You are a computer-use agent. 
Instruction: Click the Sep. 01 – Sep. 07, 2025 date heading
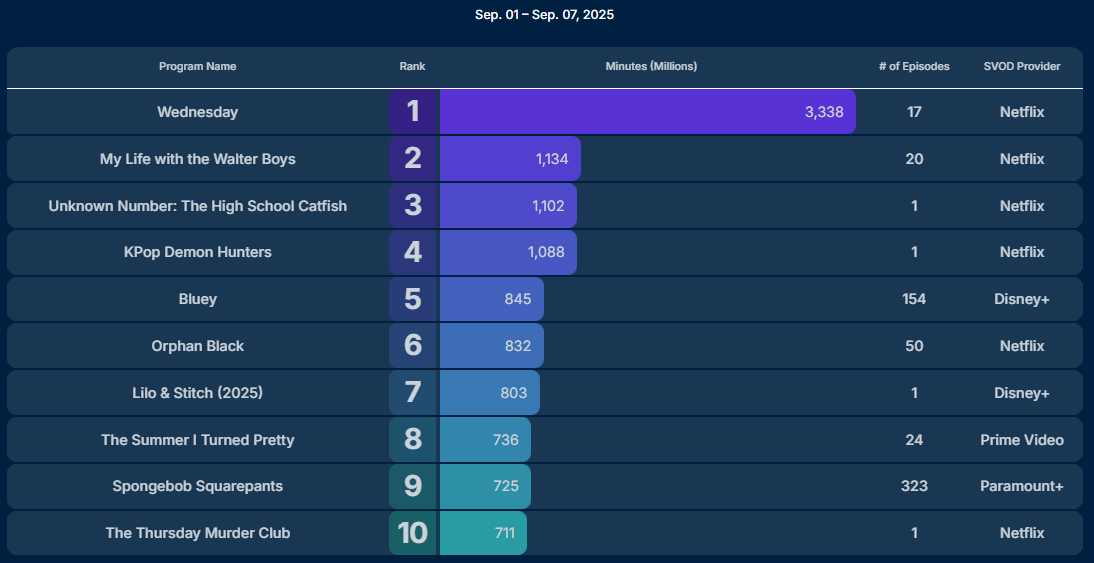(544, 15)
